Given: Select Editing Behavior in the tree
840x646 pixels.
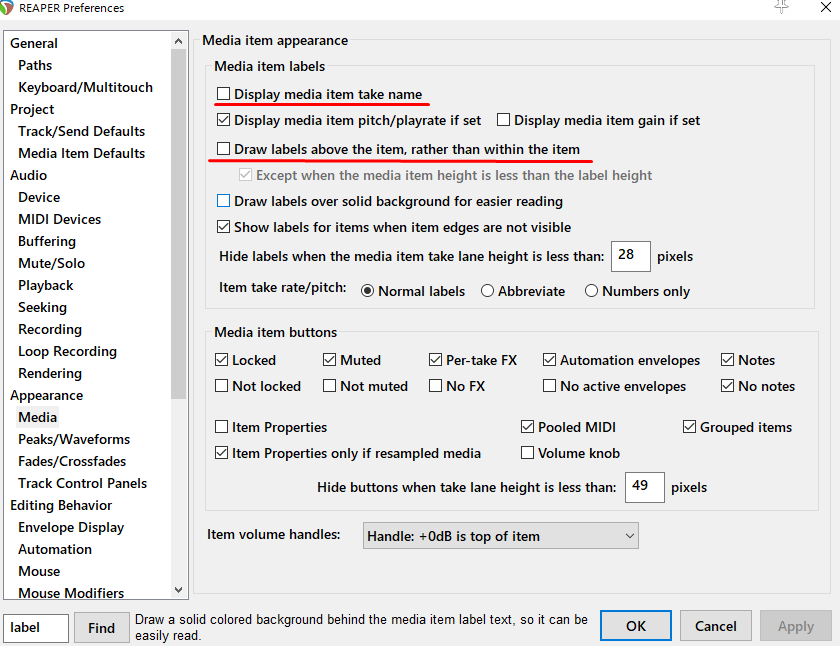Looking at the screenshot, I should pyautogui.click(x=61, y=504).
